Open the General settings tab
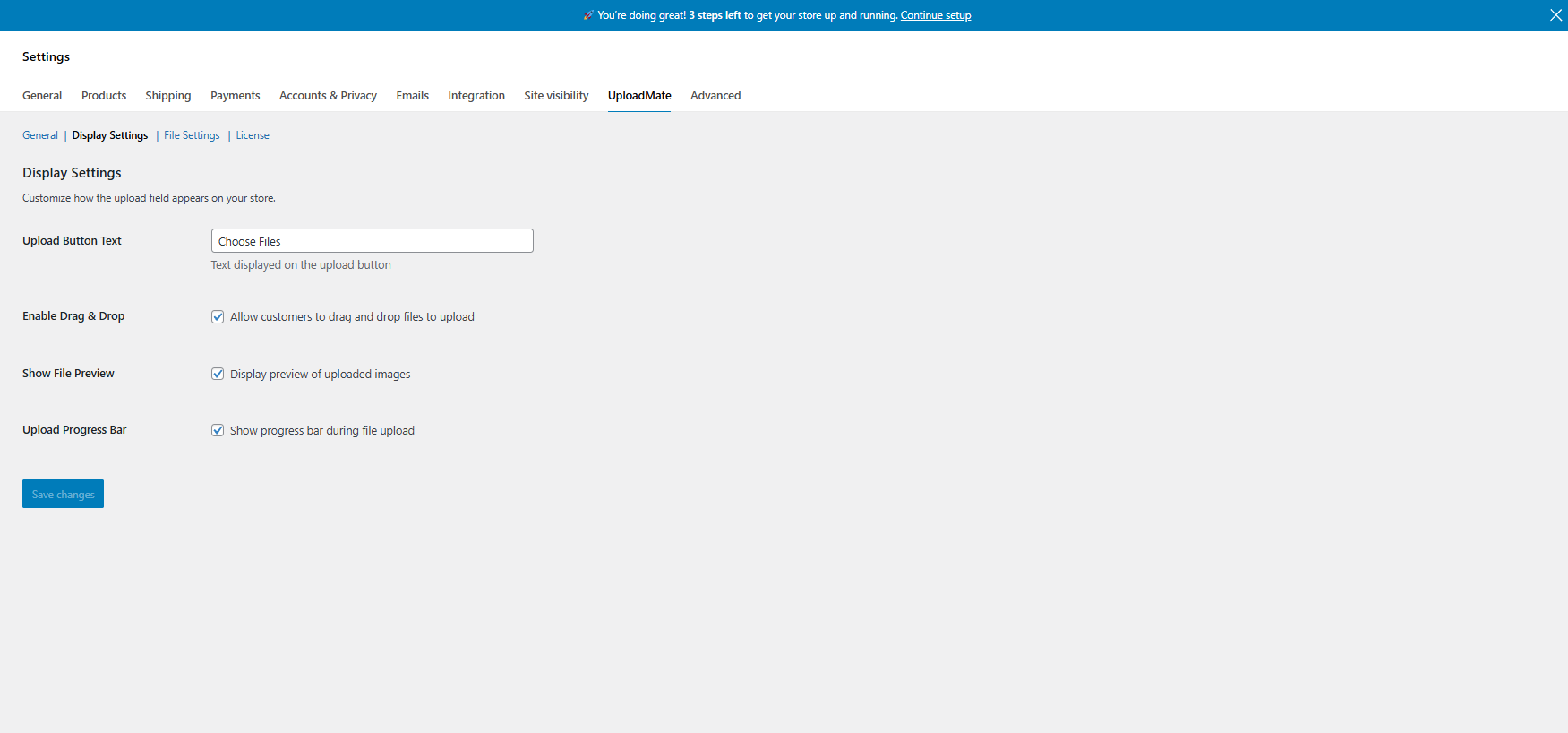The height and width of the screenshot is (733, 1568). pos(42,95)
